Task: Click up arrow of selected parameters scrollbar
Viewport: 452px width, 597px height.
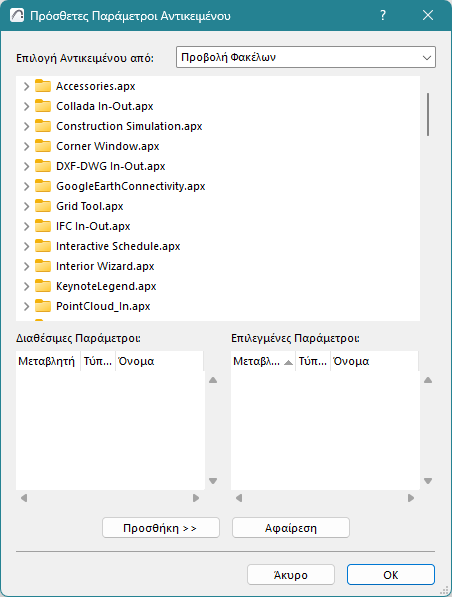Action: (428, 380)
